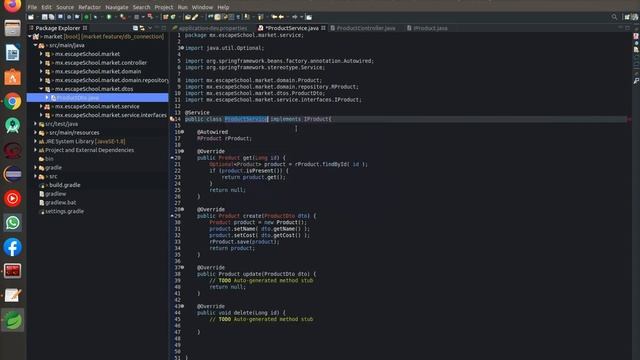The width and height of the screenshot is (640, 360).
Task: Expand the mx.escapeSchool.market.controller package
Action: click(x=41, y=62)
